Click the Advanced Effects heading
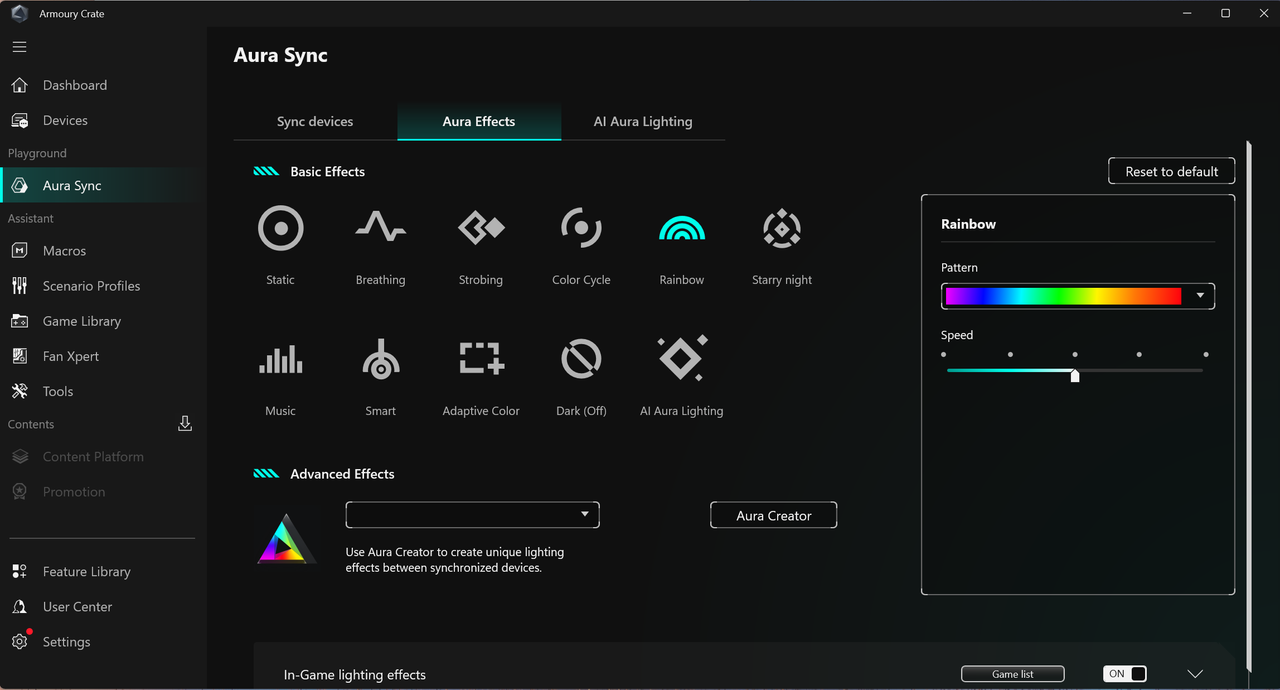1280x690 pixels. pyautogui.click(x=342, y=474)
